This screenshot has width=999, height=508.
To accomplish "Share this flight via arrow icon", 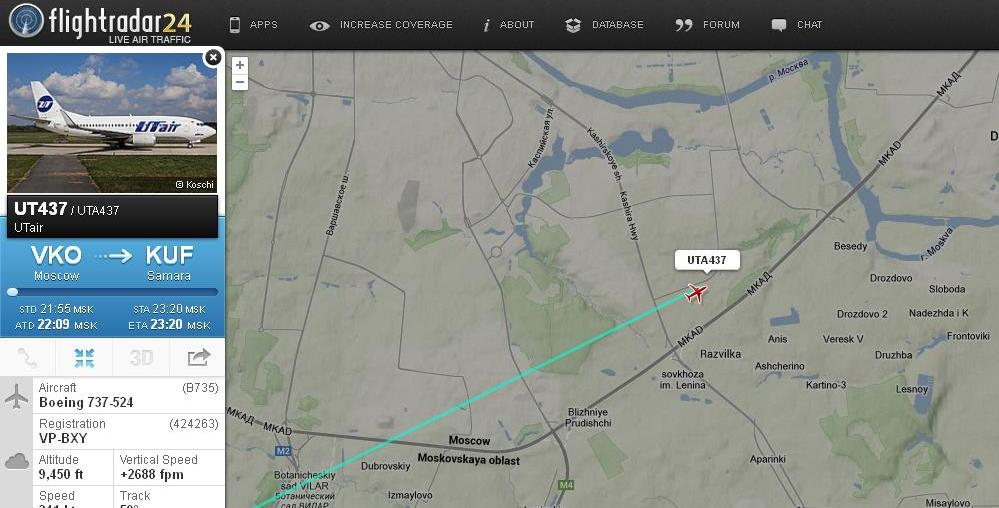I will [x=198, y=358].
